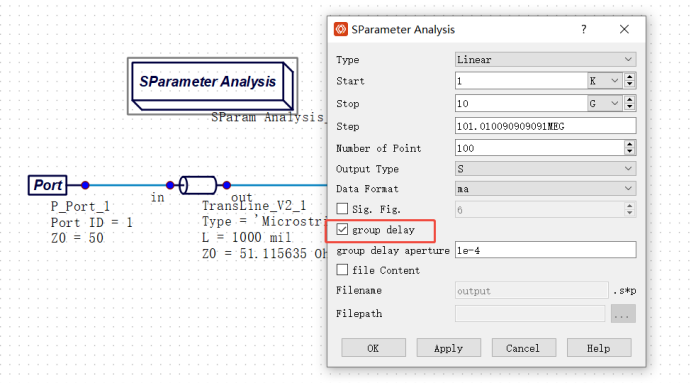Increase Number of Point with stepper

[630, 144]
